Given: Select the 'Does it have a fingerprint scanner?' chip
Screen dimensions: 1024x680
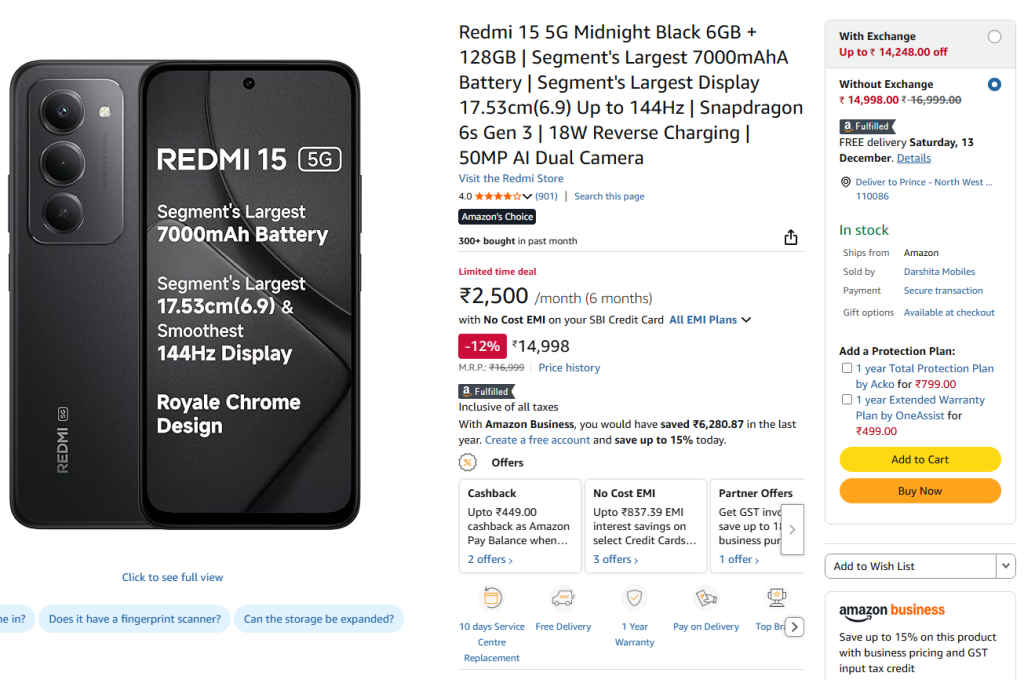Looking at the screenshot, I should pyautogui.click(x=133, y=618).
